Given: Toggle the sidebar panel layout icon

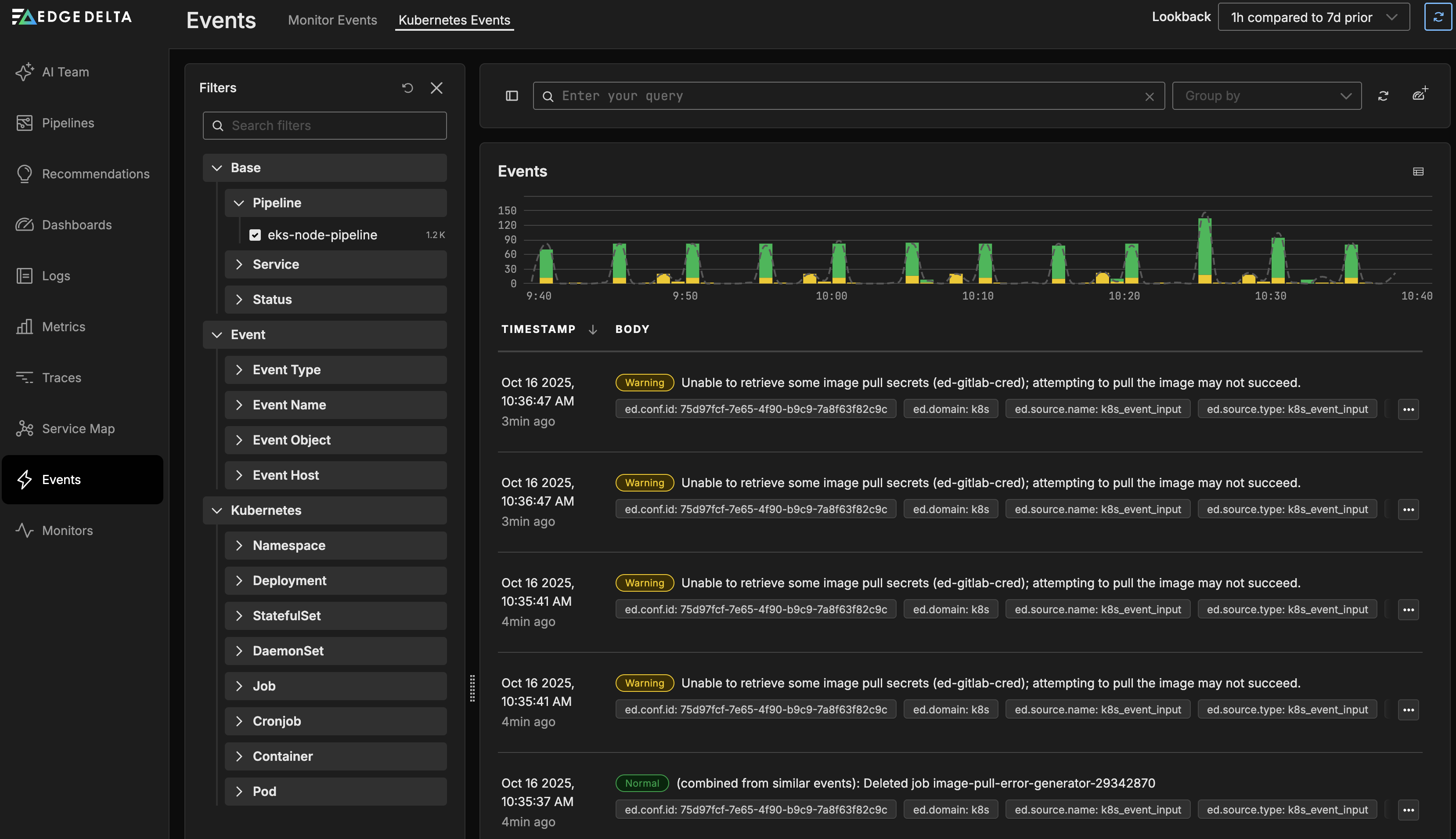Looking at the screenshot, I should click(x=512, y=96).
